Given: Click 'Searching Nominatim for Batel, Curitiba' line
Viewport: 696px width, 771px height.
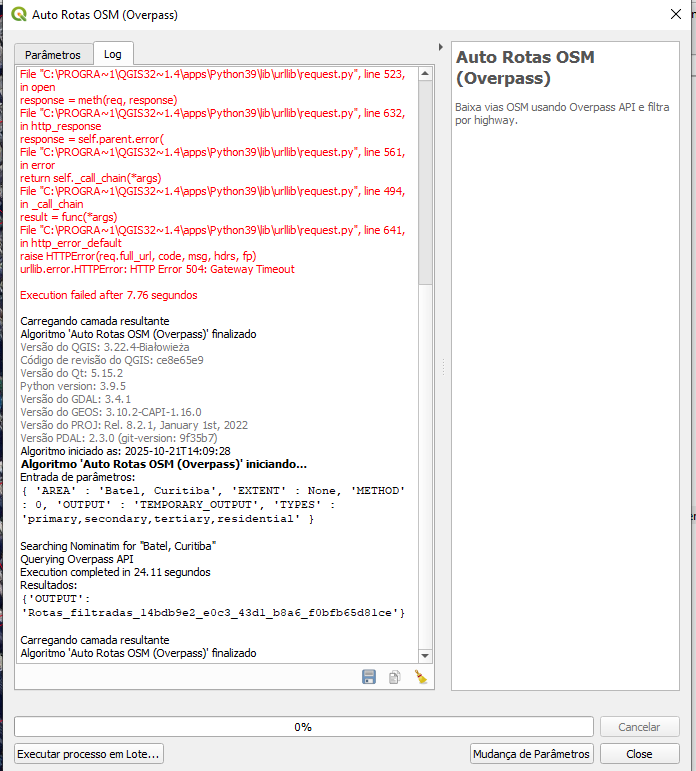Looking at the screenshot, I should pos(118,546).
